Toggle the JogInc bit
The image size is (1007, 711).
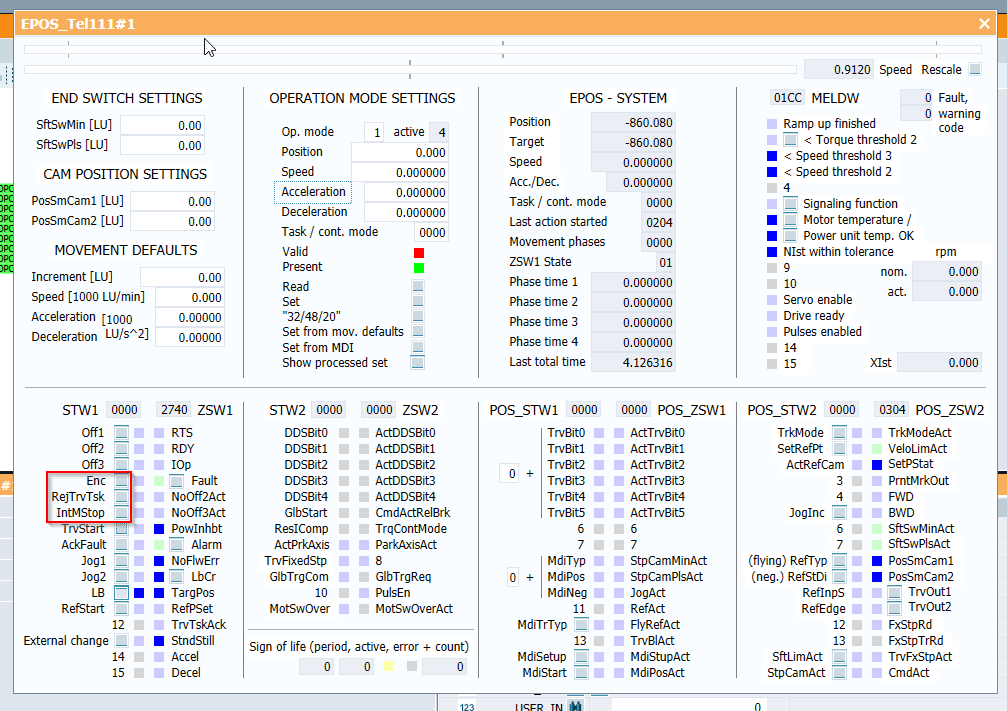click(x=839, y=513)
